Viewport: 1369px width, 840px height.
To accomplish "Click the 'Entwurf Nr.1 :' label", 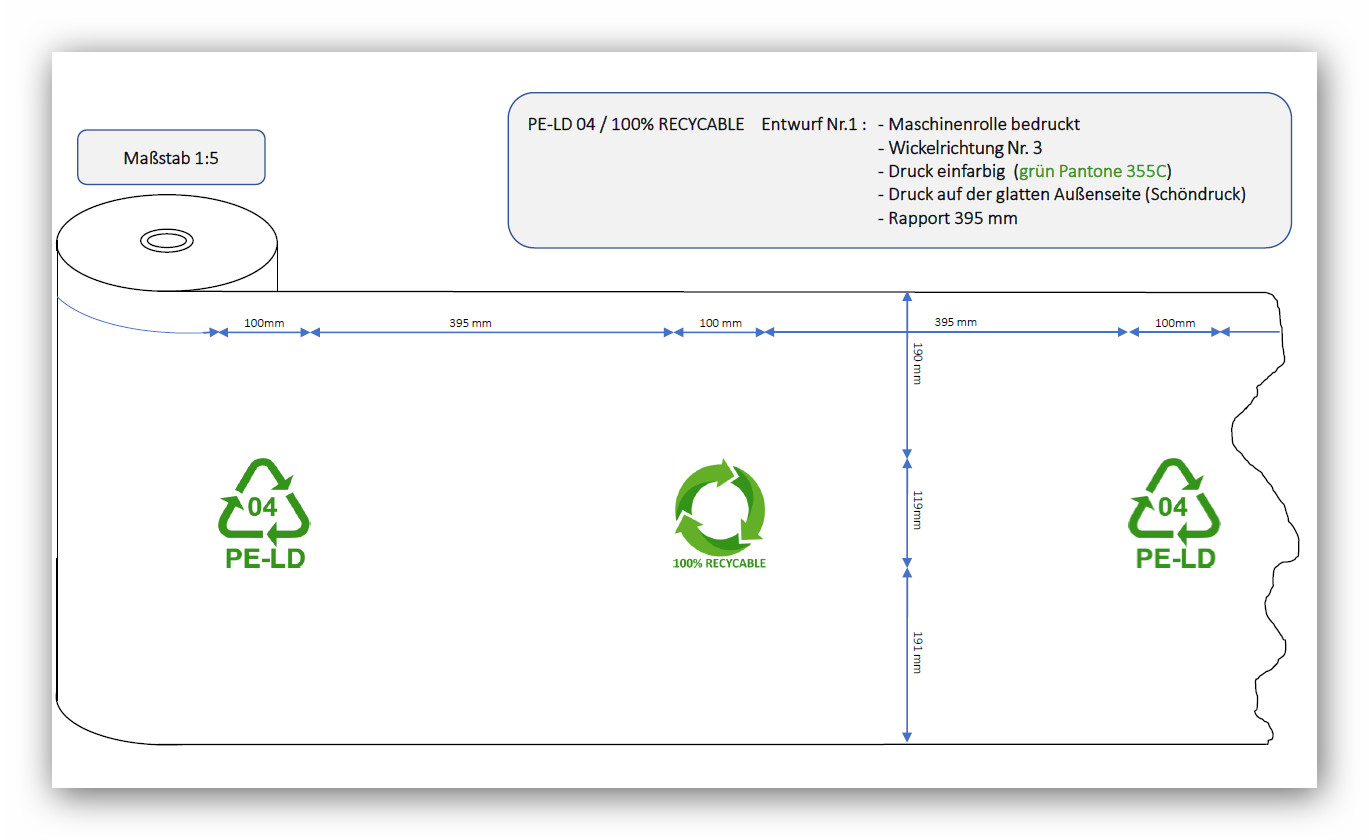I will coord(813,124).
